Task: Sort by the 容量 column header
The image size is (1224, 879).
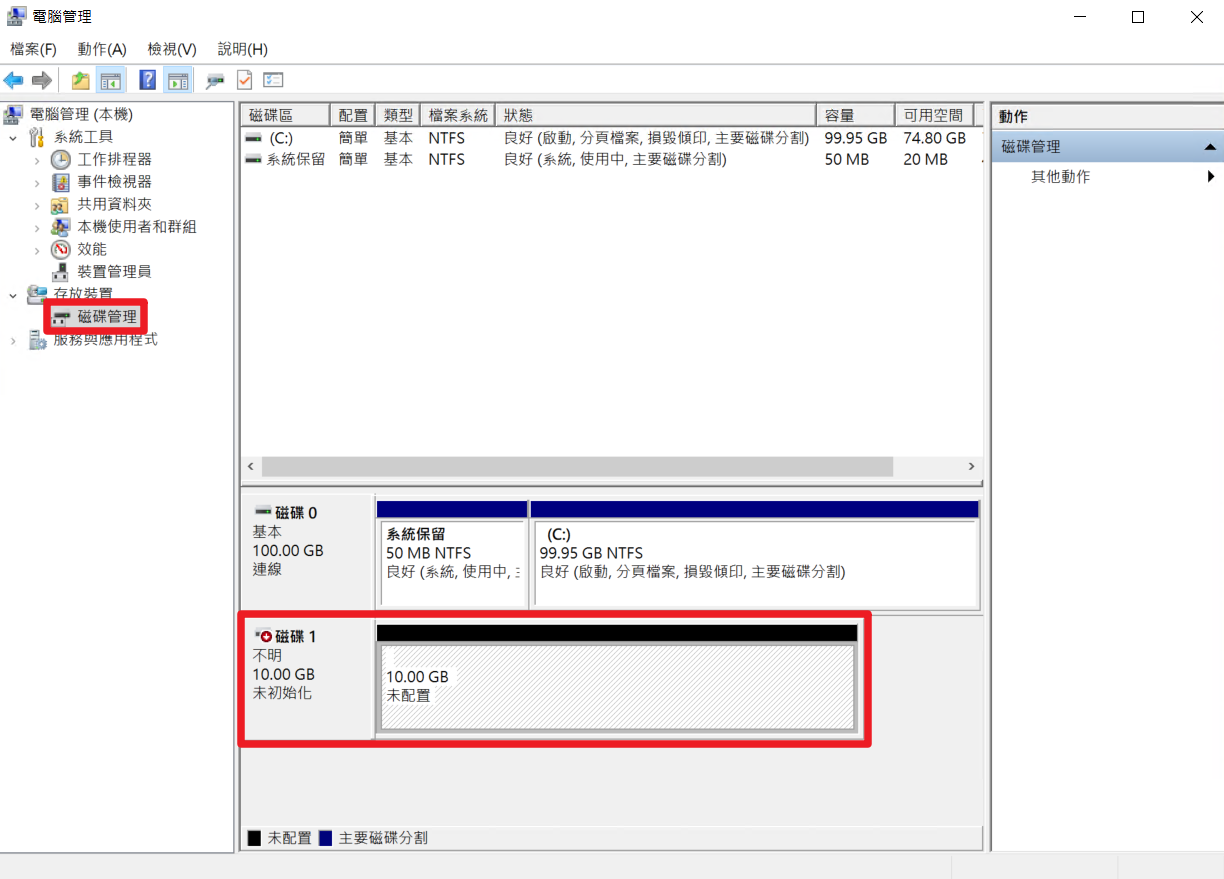Action: [856, 116]
